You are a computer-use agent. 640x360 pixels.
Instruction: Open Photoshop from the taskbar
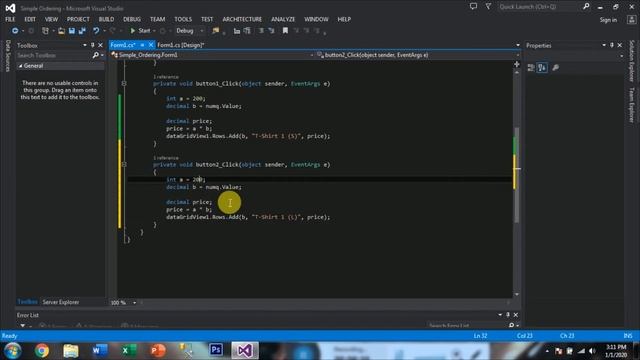pos(216,350)
